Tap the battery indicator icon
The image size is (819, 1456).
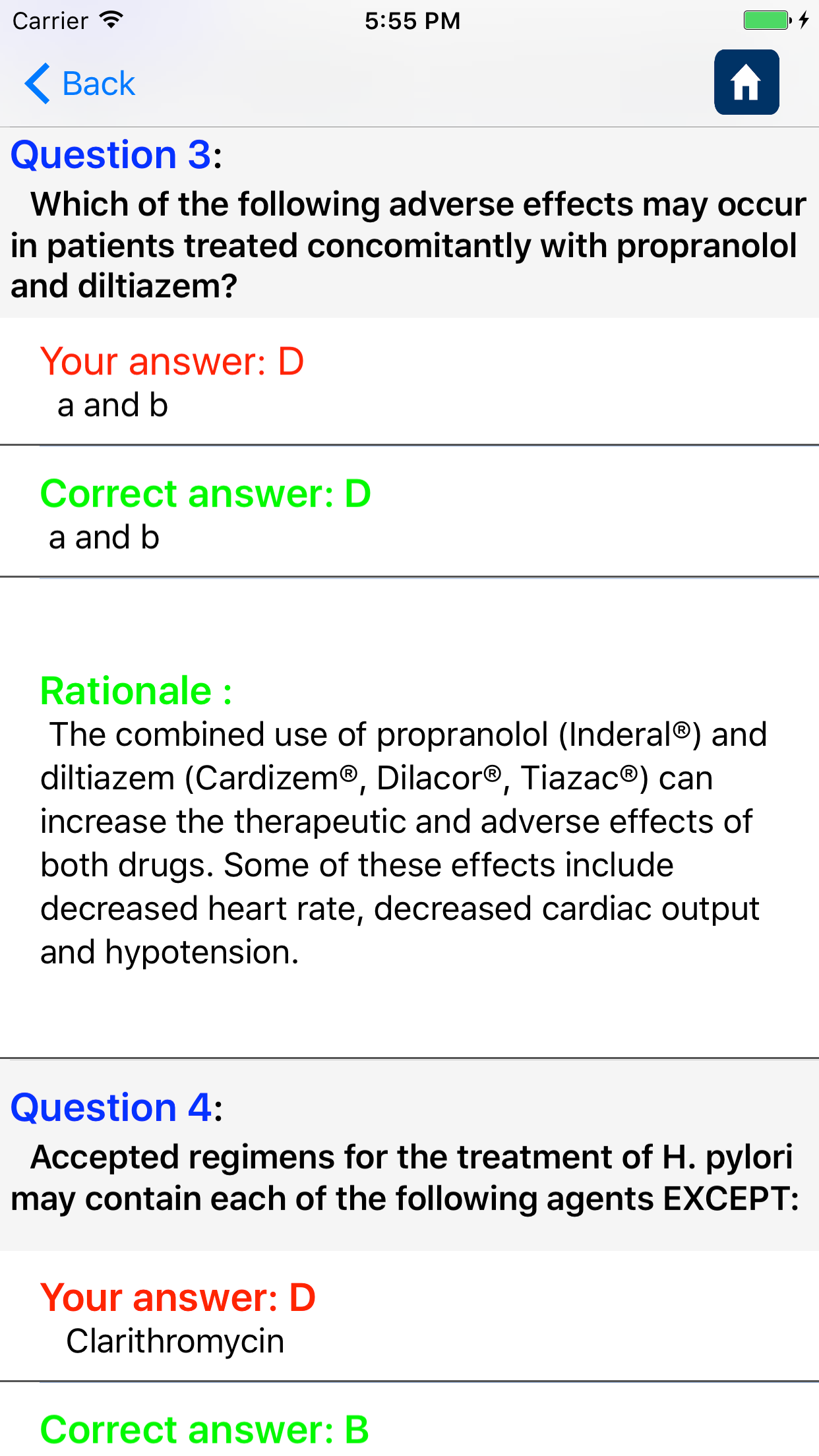[x=766, y=20]
